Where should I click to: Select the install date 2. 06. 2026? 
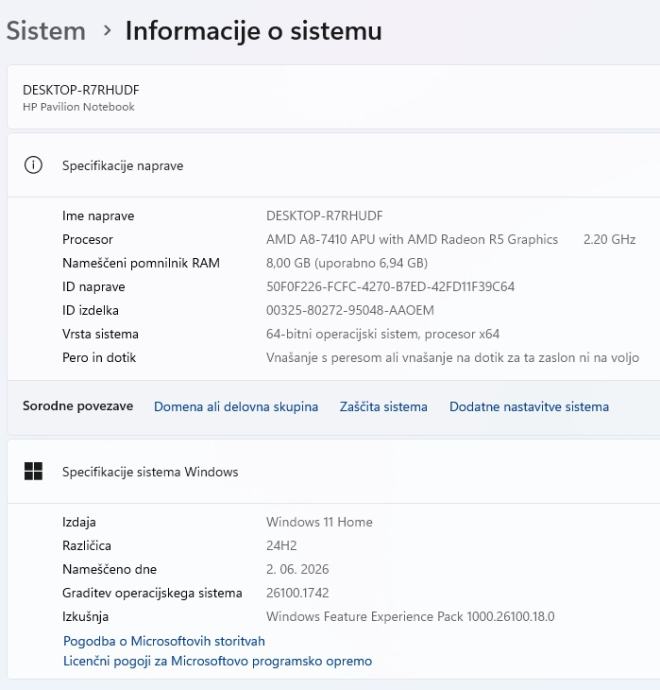tap(297, 569)
